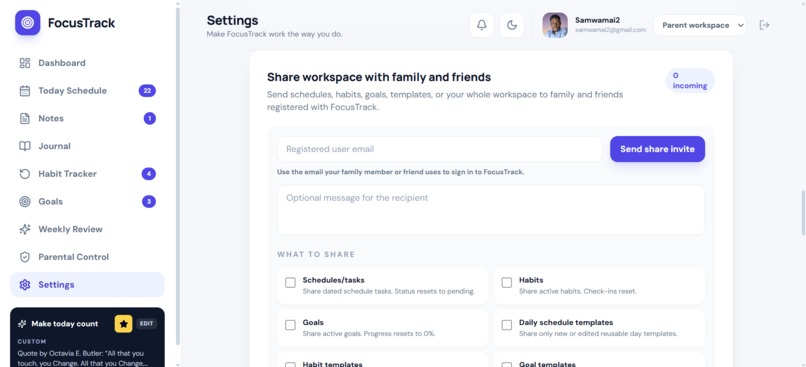
Task: Click the 0 incoming badge
Action: coord(690,81)
